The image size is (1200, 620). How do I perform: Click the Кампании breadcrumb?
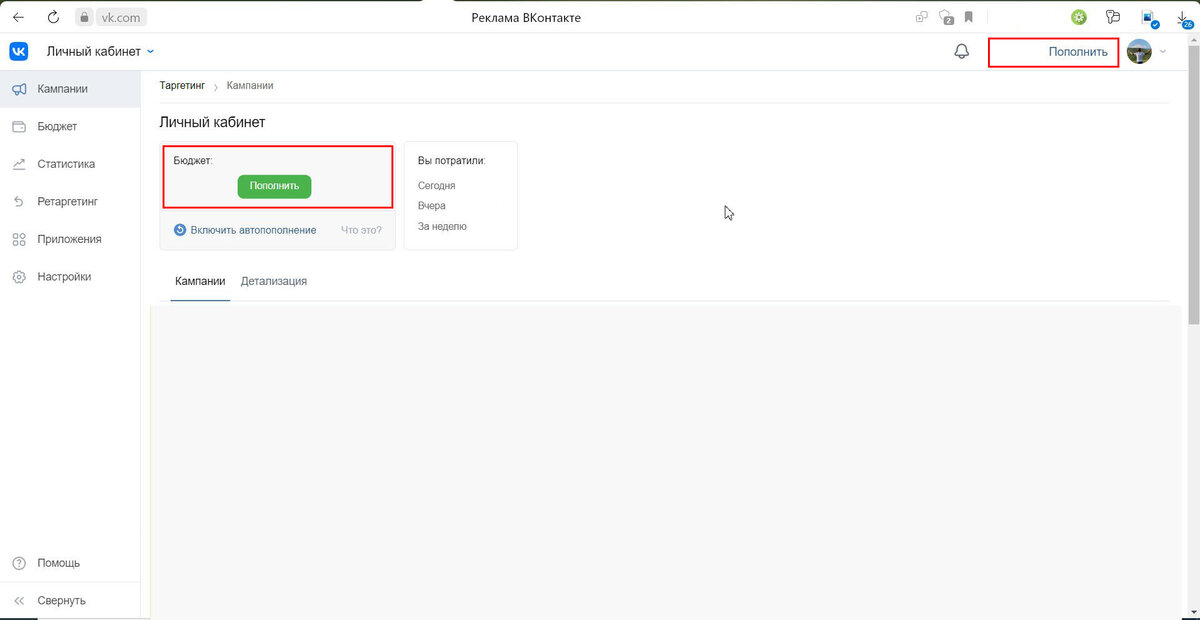point(250,86)
